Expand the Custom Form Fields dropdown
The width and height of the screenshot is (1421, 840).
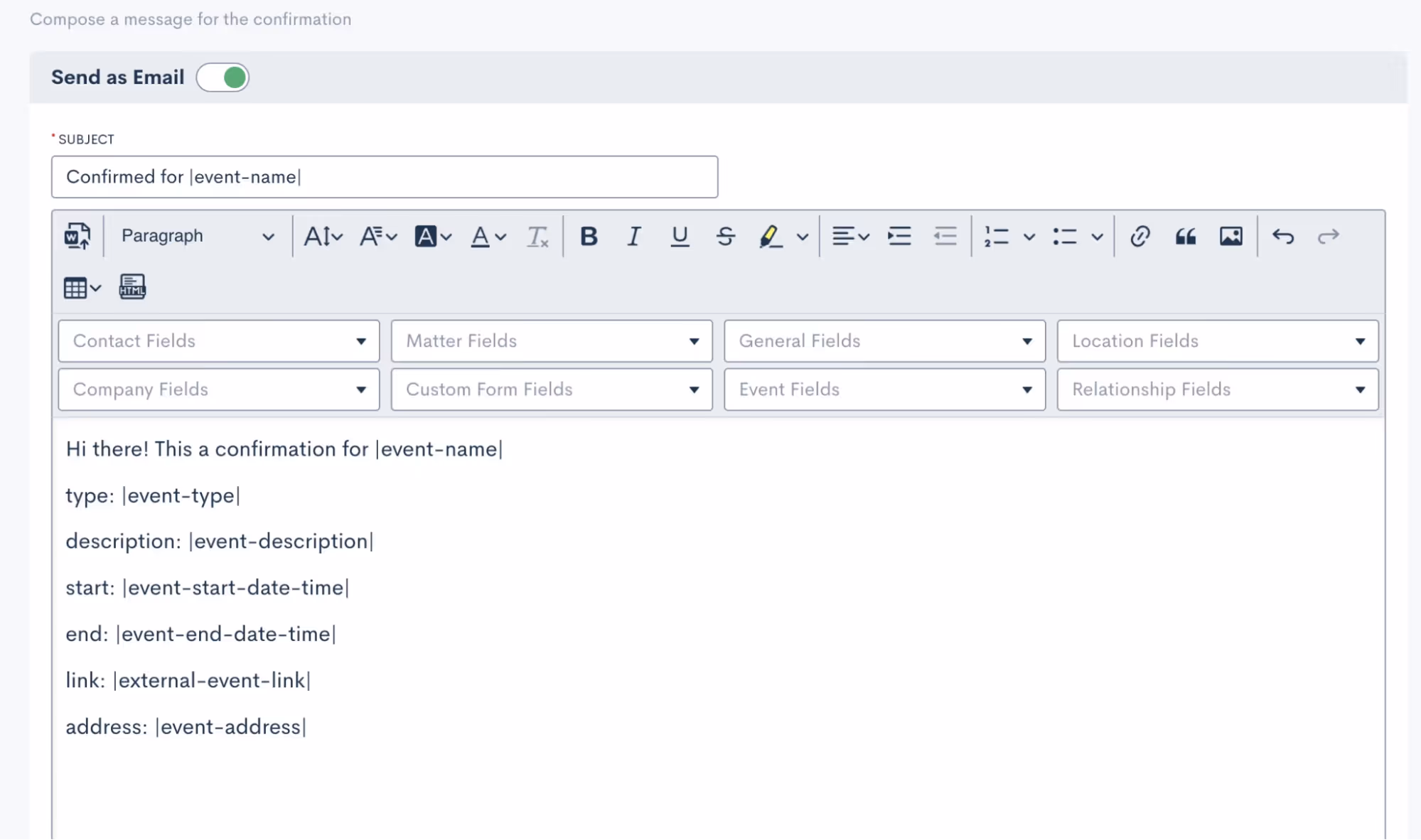(x=551, y=389)
